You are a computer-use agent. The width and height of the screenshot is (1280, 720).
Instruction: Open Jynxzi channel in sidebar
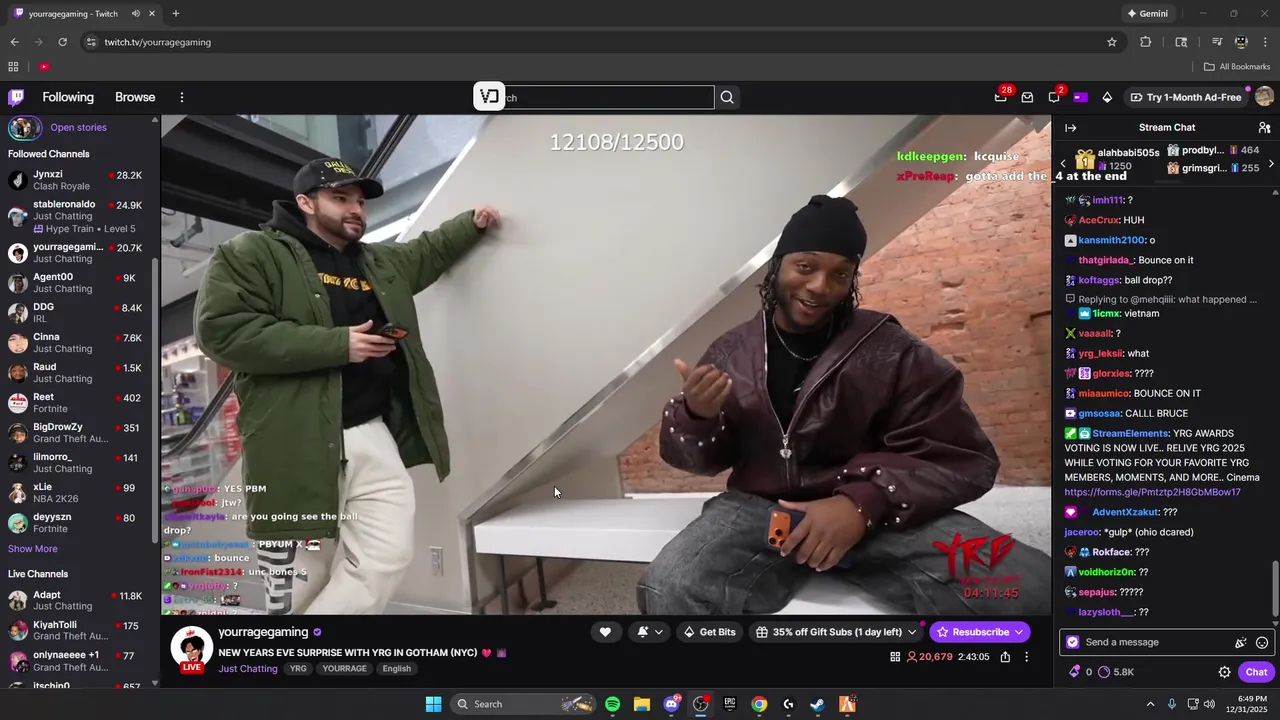76,181
